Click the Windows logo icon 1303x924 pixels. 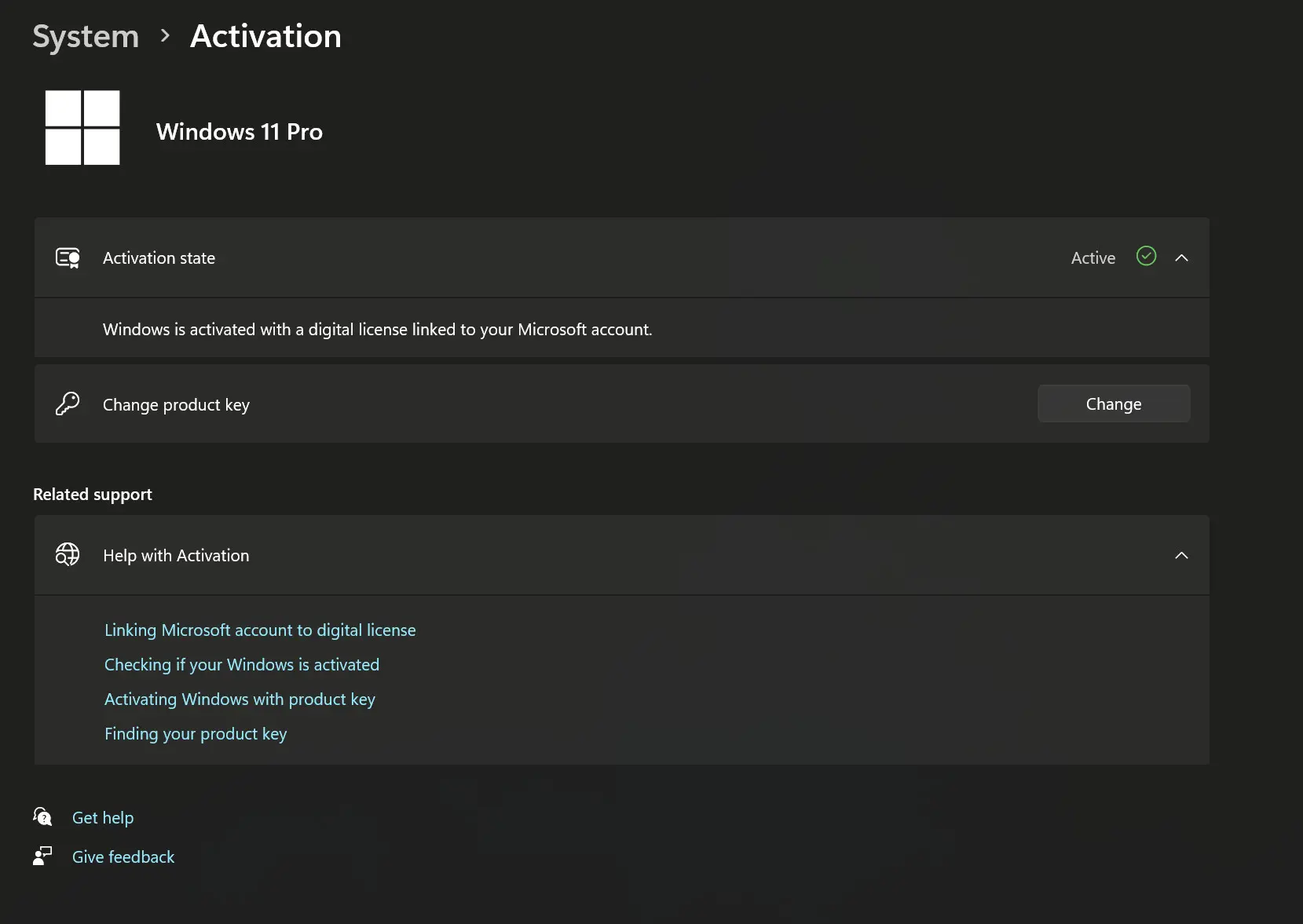point(82,128)
